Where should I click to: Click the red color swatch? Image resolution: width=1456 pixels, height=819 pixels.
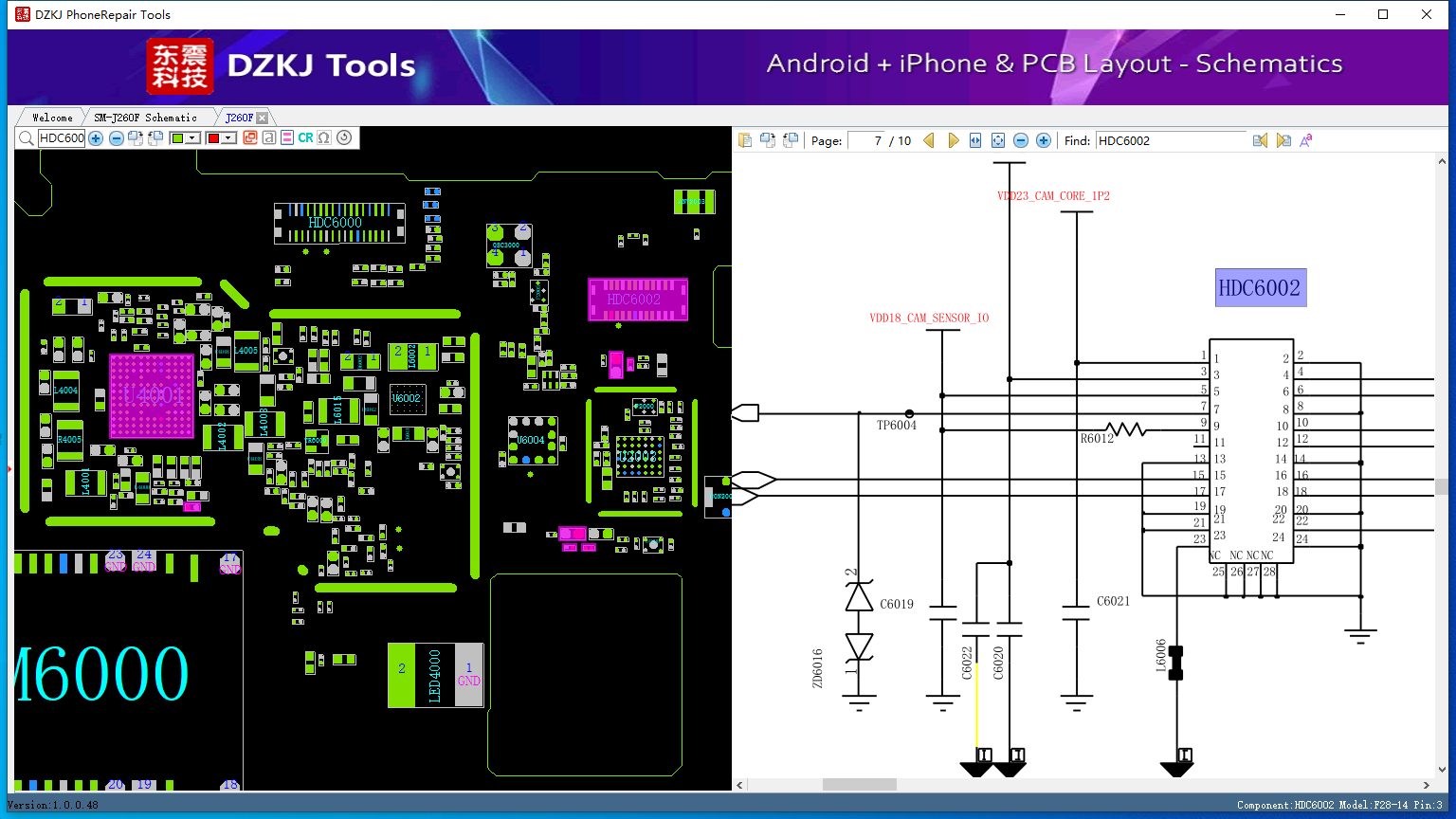pyautogui.click(x=213, y=138)
